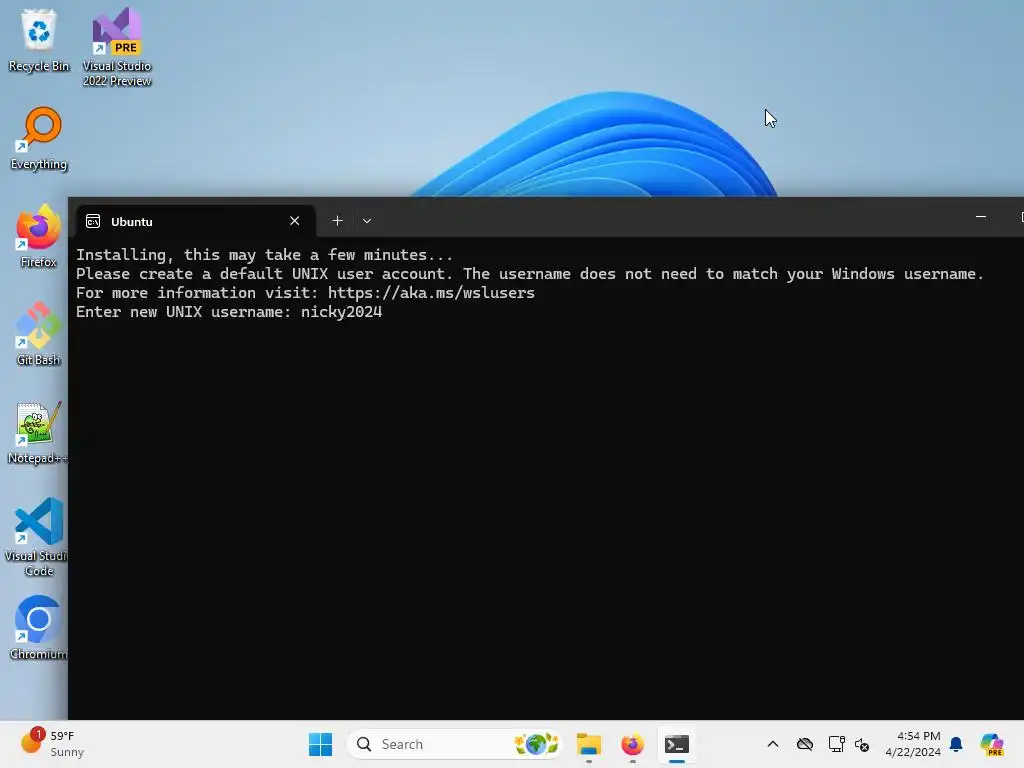Launch Notepad++ desktop shortcut
1024x768 pixels.
click(38, 432)
